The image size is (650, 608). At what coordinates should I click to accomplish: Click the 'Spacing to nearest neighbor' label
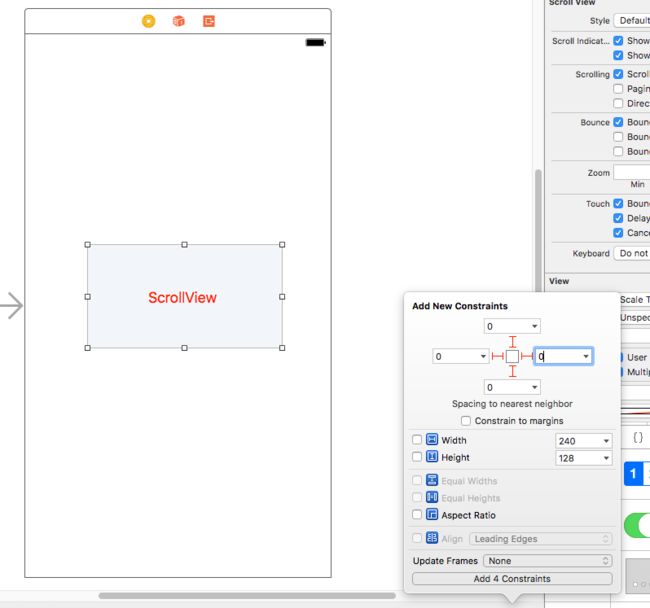click(x=512, y=404)
